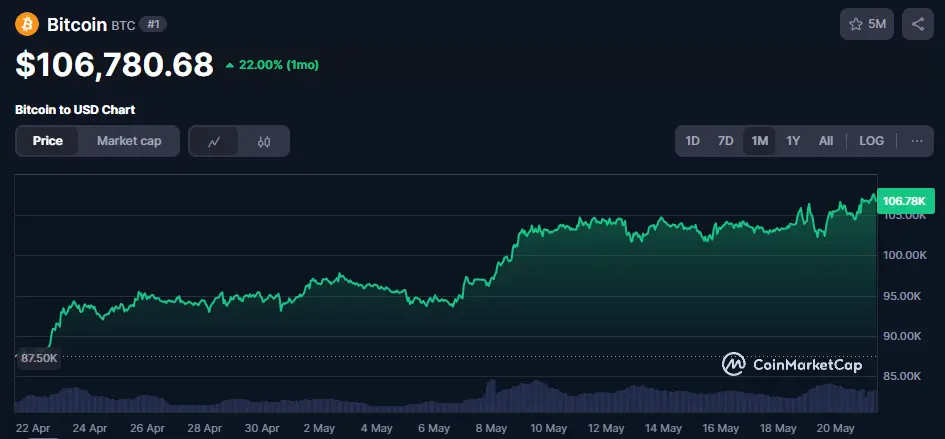Click the #1 rank badge
945x439 pixels.
pos(153,25)
